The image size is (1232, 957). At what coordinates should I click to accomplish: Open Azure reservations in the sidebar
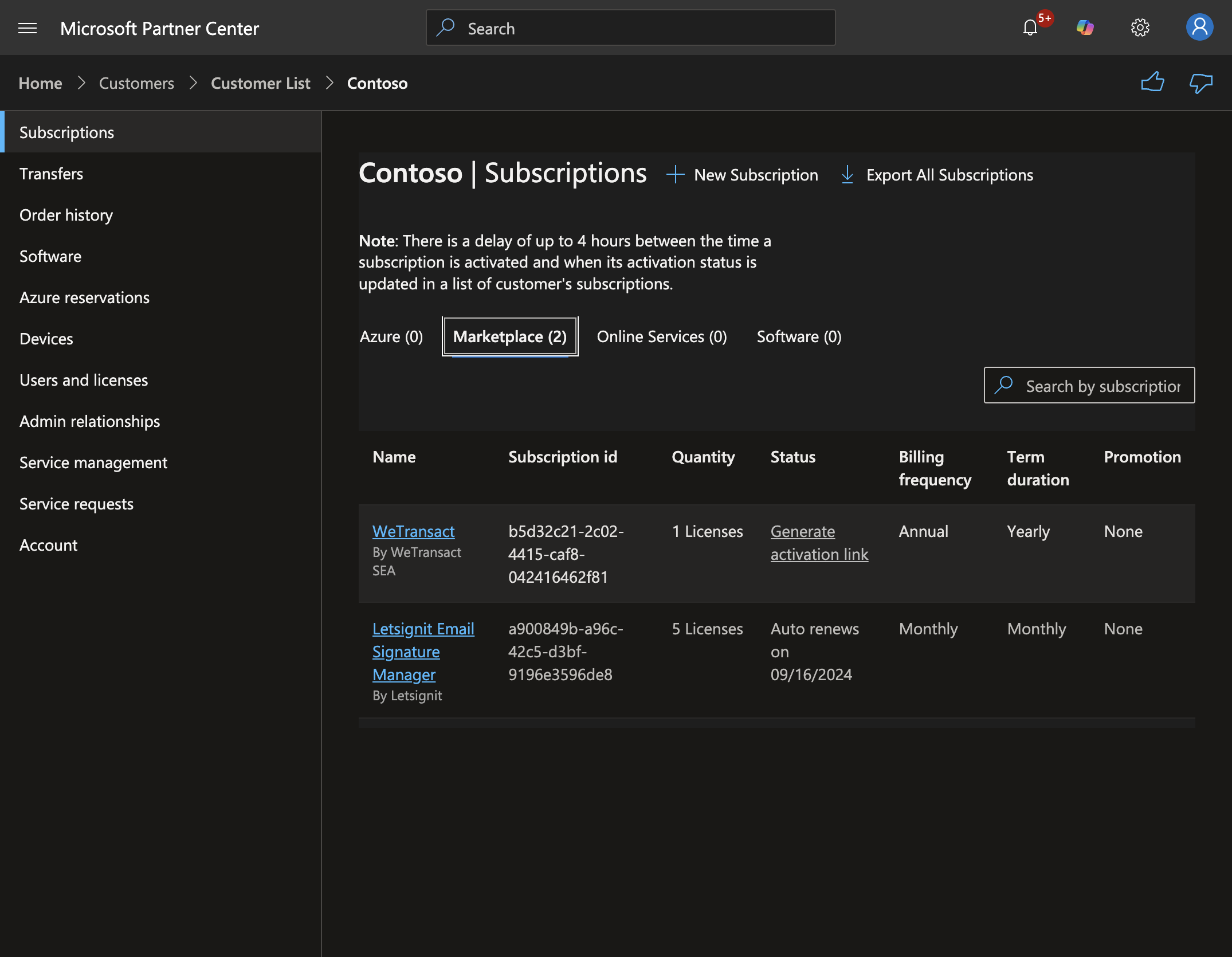pyautogui.click(x=160, y=297)
